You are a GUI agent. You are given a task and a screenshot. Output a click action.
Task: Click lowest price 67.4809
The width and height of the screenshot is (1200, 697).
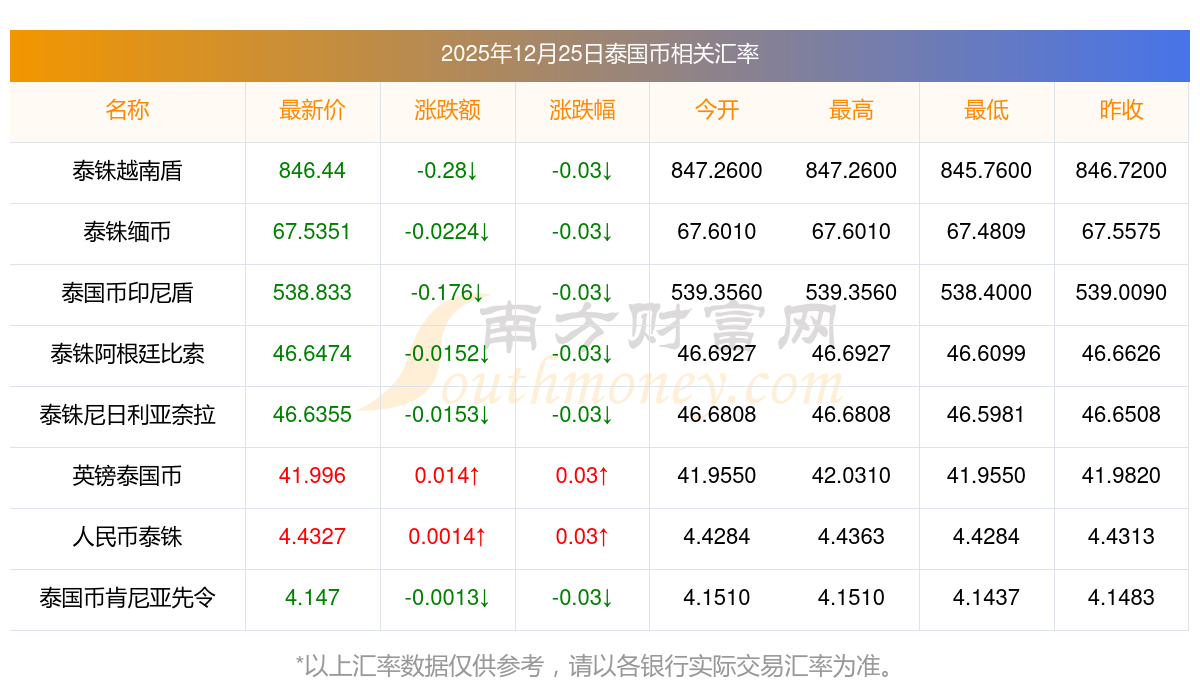[x=986, y=232]
